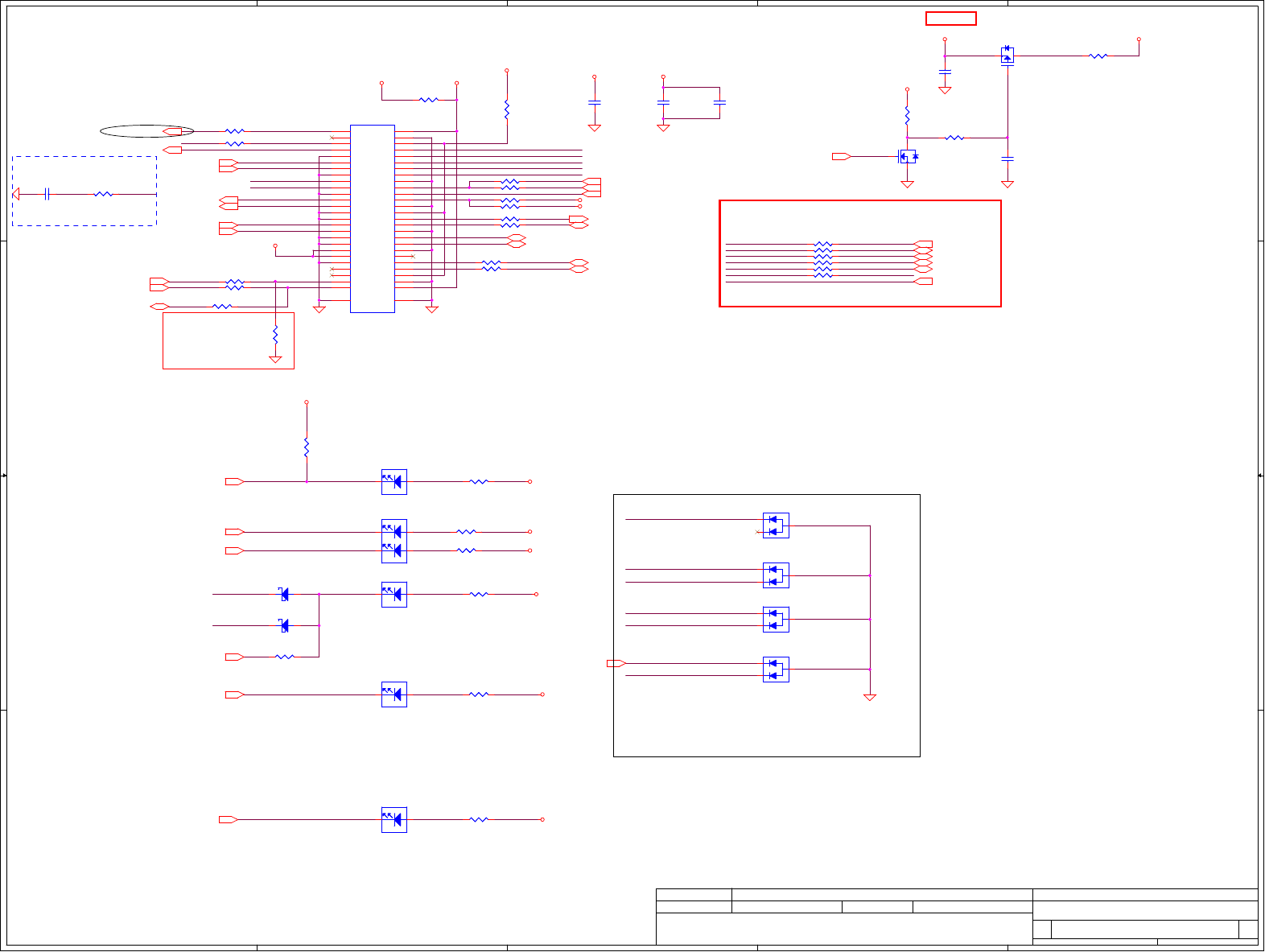Select the input port feeding the MOSFET gate

[842, 156]
